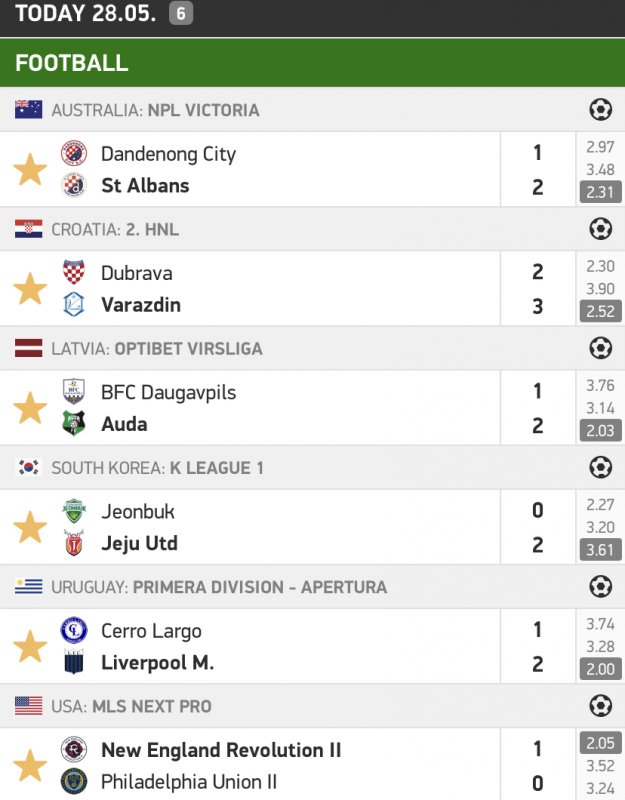Screen dimensions: 625x800
Task: Click soccer ball icon for Uruguay Primera Division
Action: tap(600, 587)
